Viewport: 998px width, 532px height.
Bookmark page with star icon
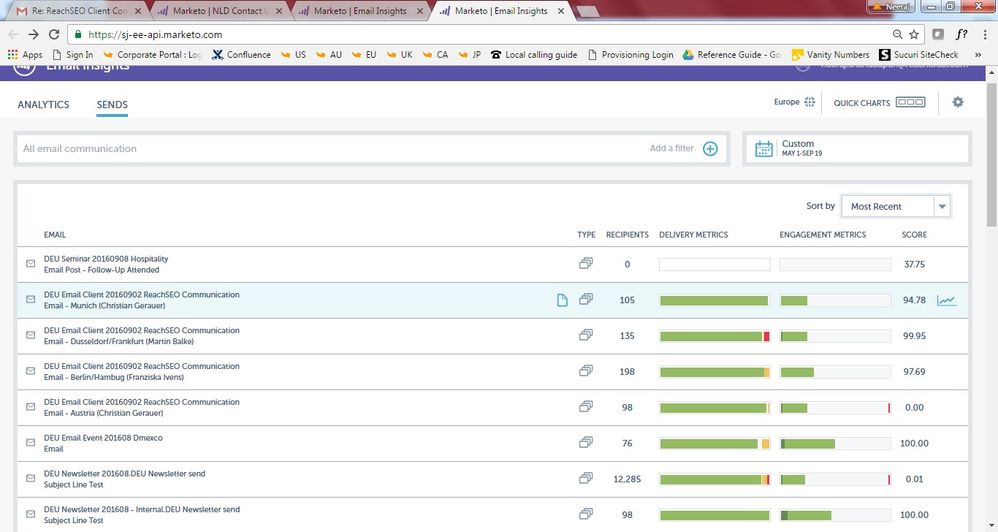coord(913,34)
